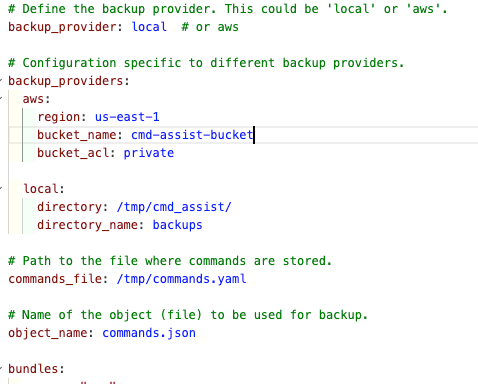478x384 pixels.
Task: Collapse the bundles fold arrow
Action: tap(1, 368)
